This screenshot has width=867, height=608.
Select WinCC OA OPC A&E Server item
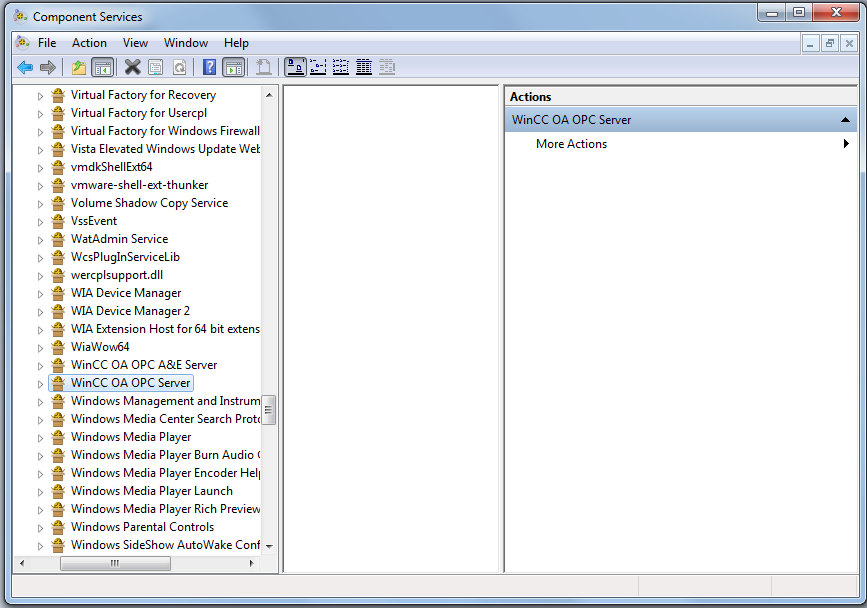click(143, 365)
